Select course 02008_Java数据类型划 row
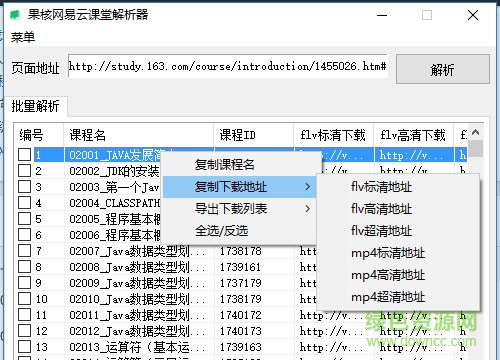This screenshot has height=360, width=500. [137, 267]
